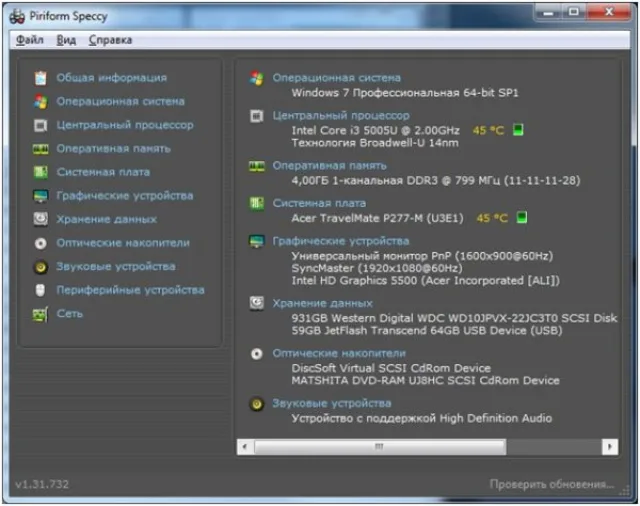This screenshot has height=506, width=640.
Task: Open Оптические накопители in sidebar
Action: coord(123,243)
